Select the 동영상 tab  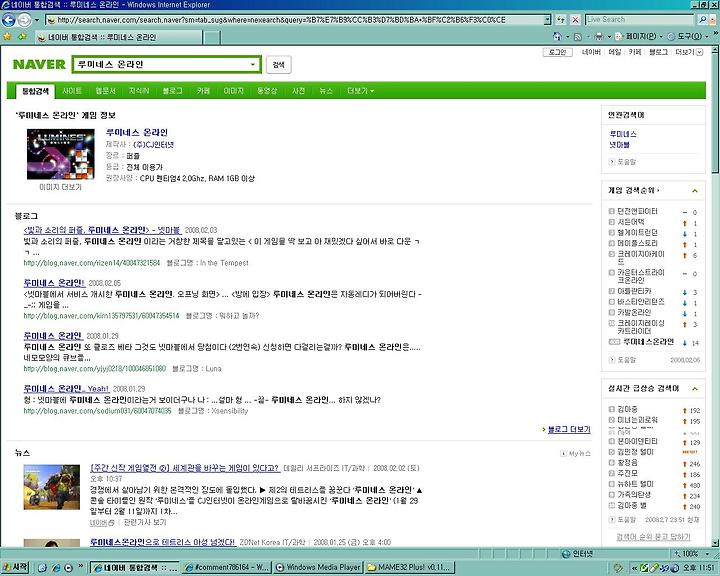267,91
